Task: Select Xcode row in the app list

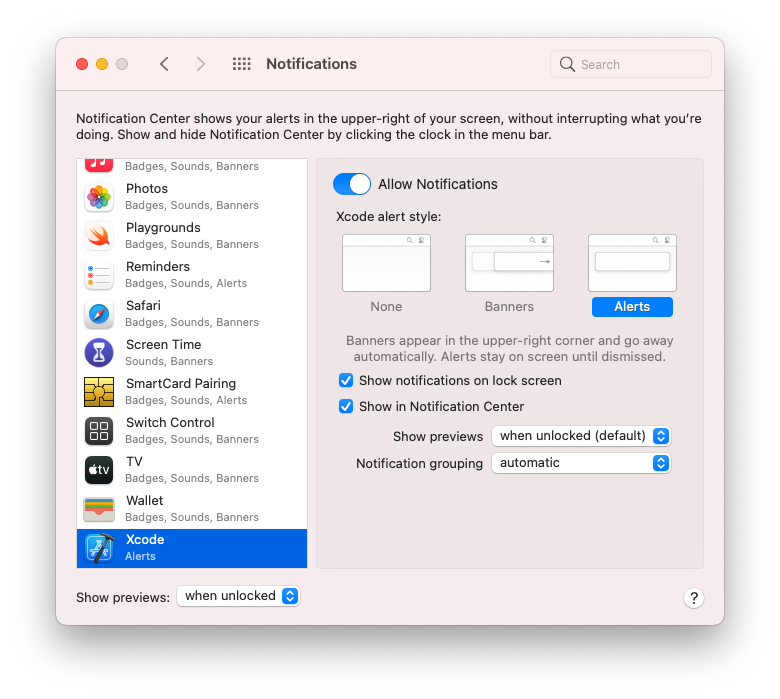Action: 192,548
